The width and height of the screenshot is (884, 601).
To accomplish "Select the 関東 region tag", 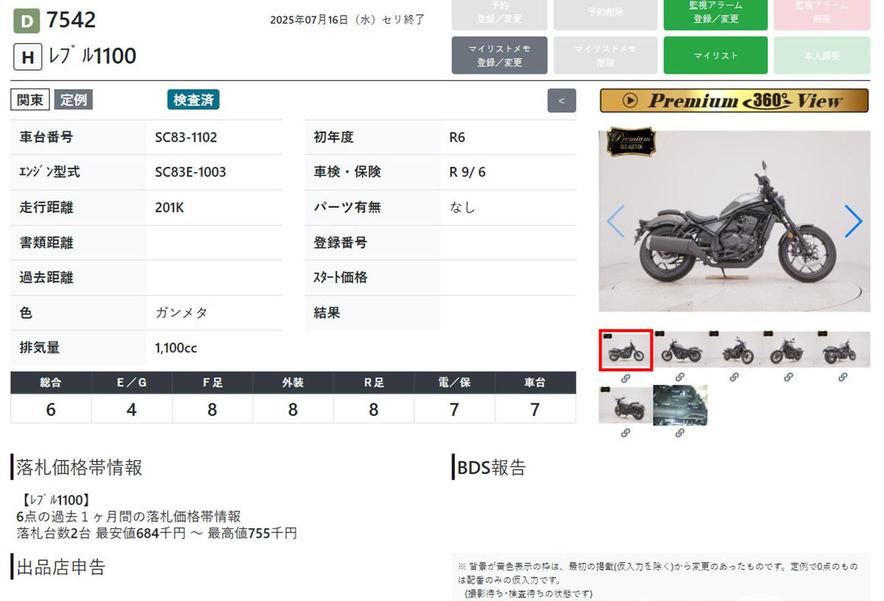I will click(x=30, y=100).
